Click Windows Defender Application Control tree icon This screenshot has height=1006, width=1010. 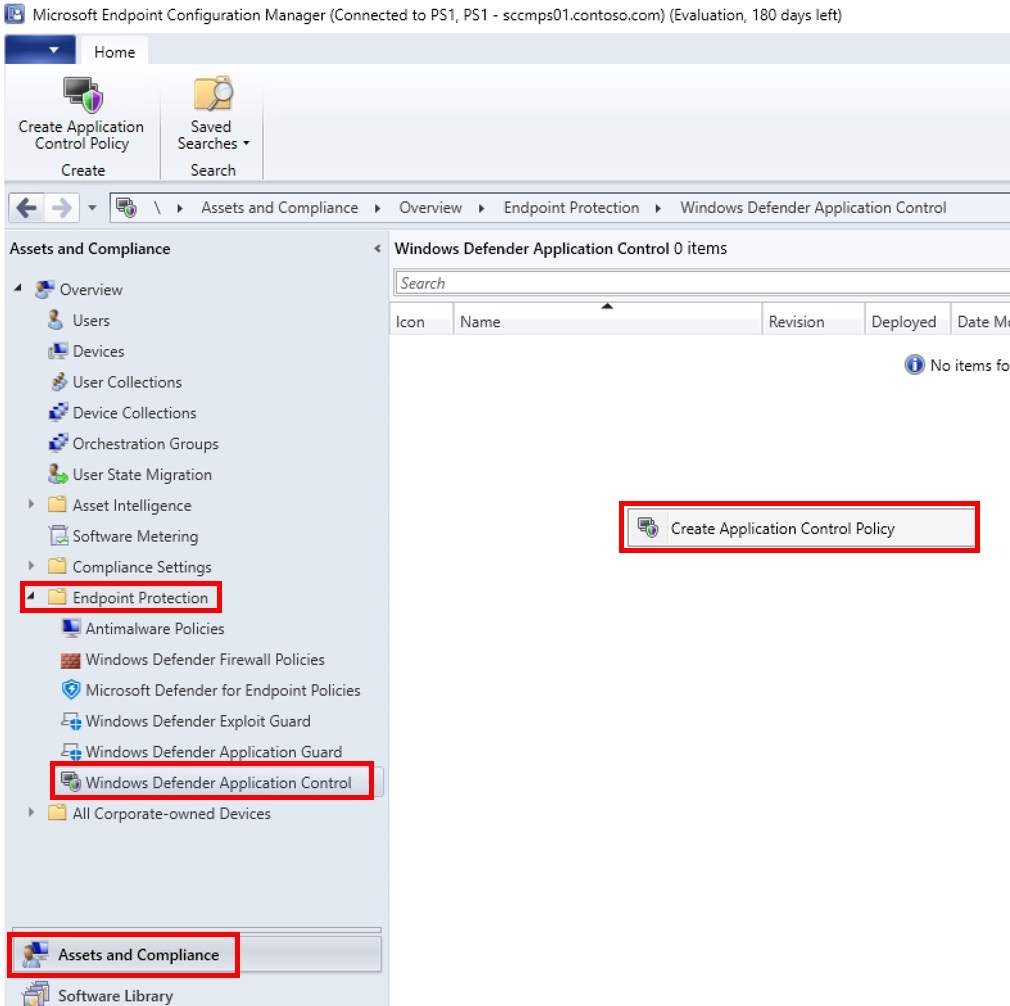pyautogui.click(x=71, y=782)
